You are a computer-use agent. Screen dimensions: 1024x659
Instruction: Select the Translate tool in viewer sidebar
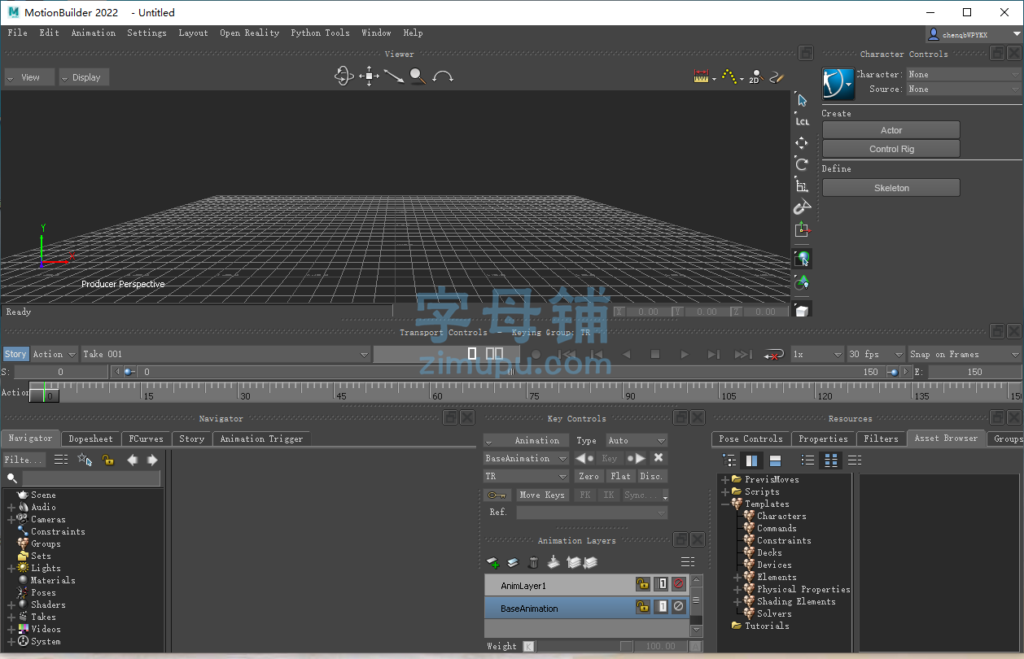click(x=802, y=142)
